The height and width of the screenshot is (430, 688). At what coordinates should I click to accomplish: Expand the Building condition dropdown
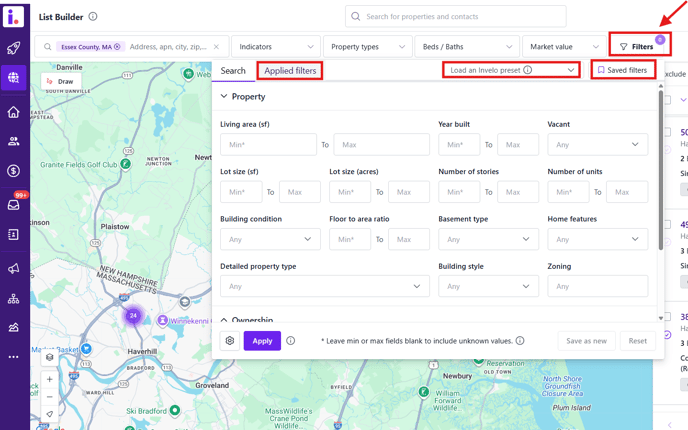[270, 240]
